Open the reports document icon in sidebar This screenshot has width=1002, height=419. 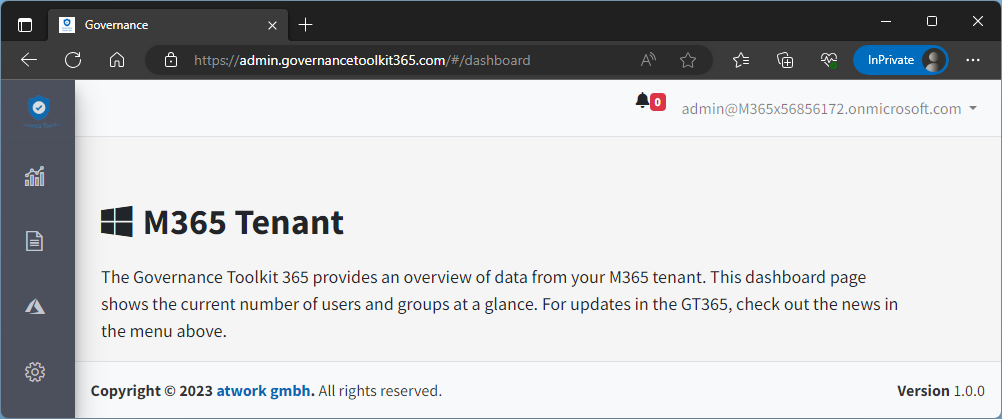click(x=35, y=241)
